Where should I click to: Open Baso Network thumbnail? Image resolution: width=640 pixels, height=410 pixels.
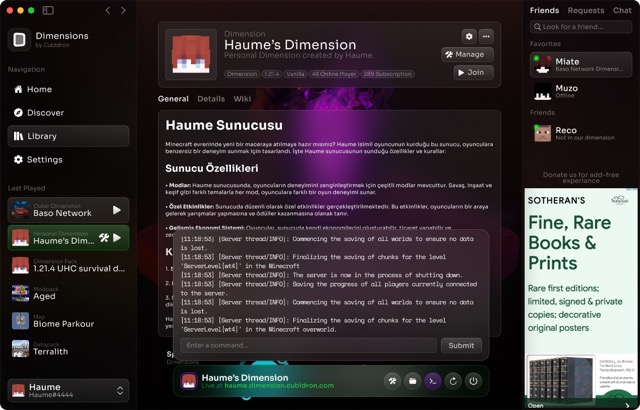pos(20,210)
